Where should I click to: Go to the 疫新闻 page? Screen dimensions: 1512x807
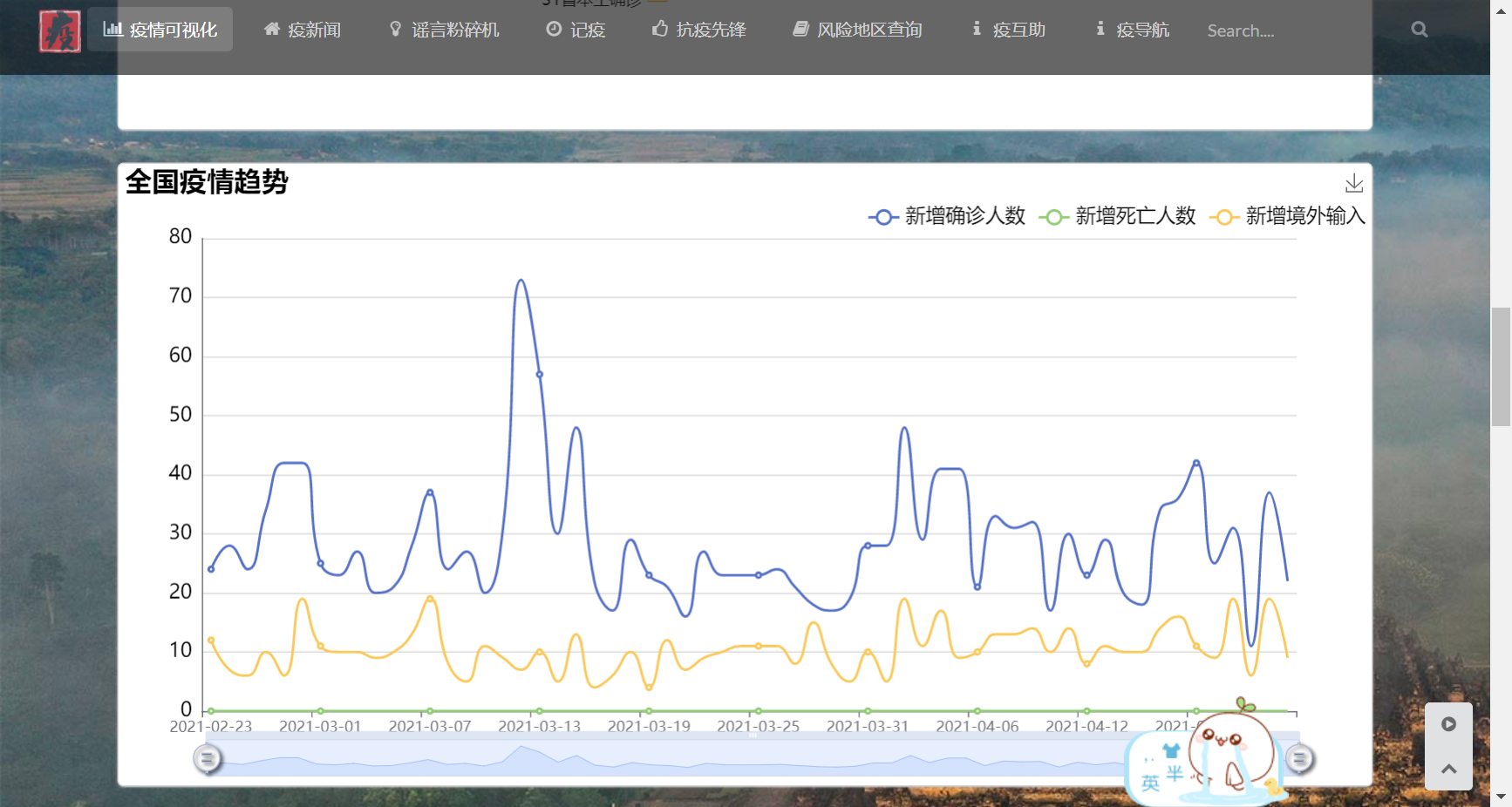coord(303,30)
